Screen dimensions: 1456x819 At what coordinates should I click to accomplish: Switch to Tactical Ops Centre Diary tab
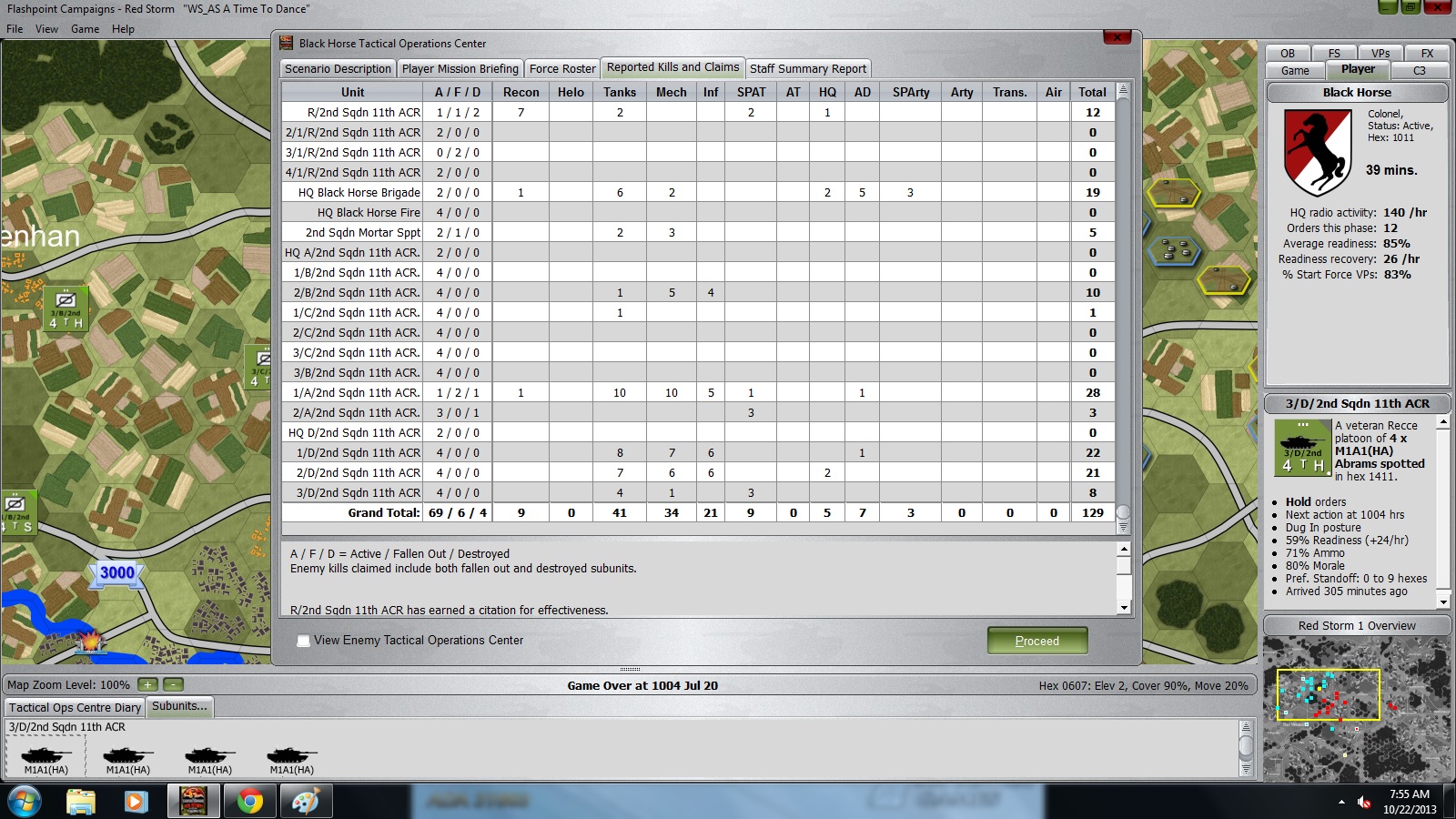76,708
